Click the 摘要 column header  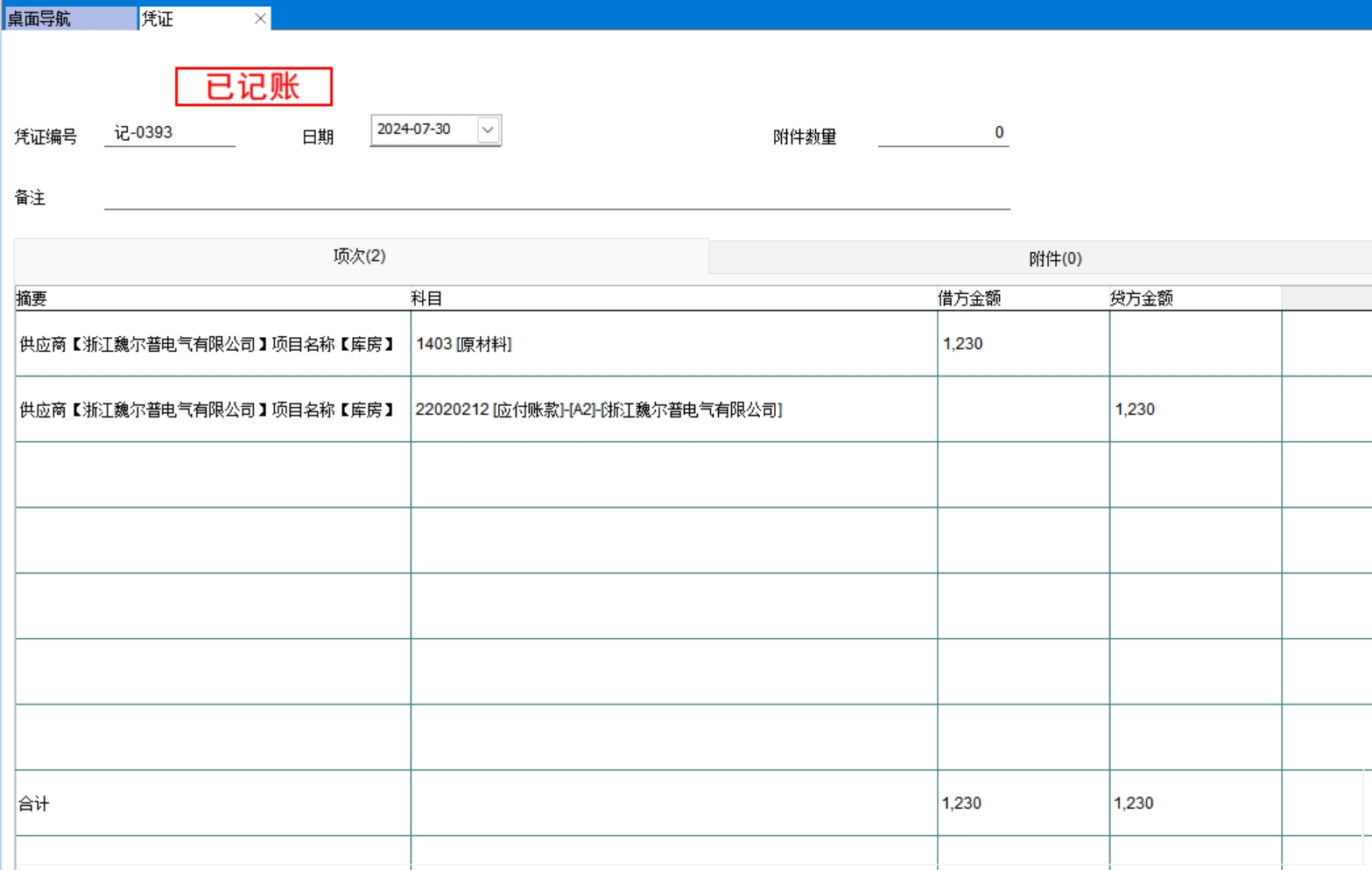[x=212, y=298]
